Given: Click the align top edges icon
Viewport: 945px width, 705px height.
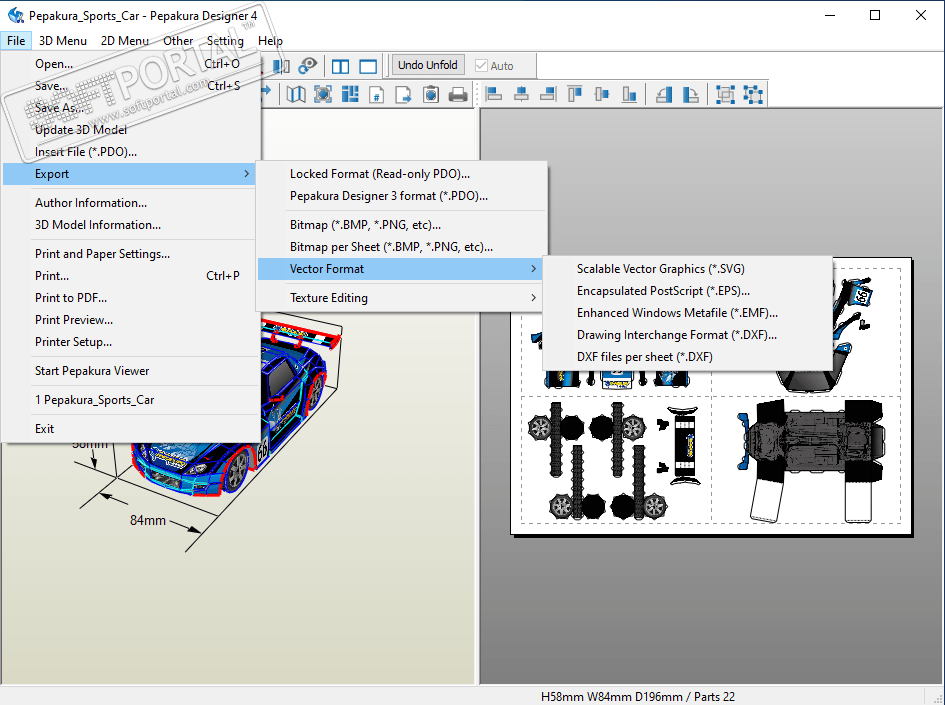Looking at the screenshot, I should point(575,95).
